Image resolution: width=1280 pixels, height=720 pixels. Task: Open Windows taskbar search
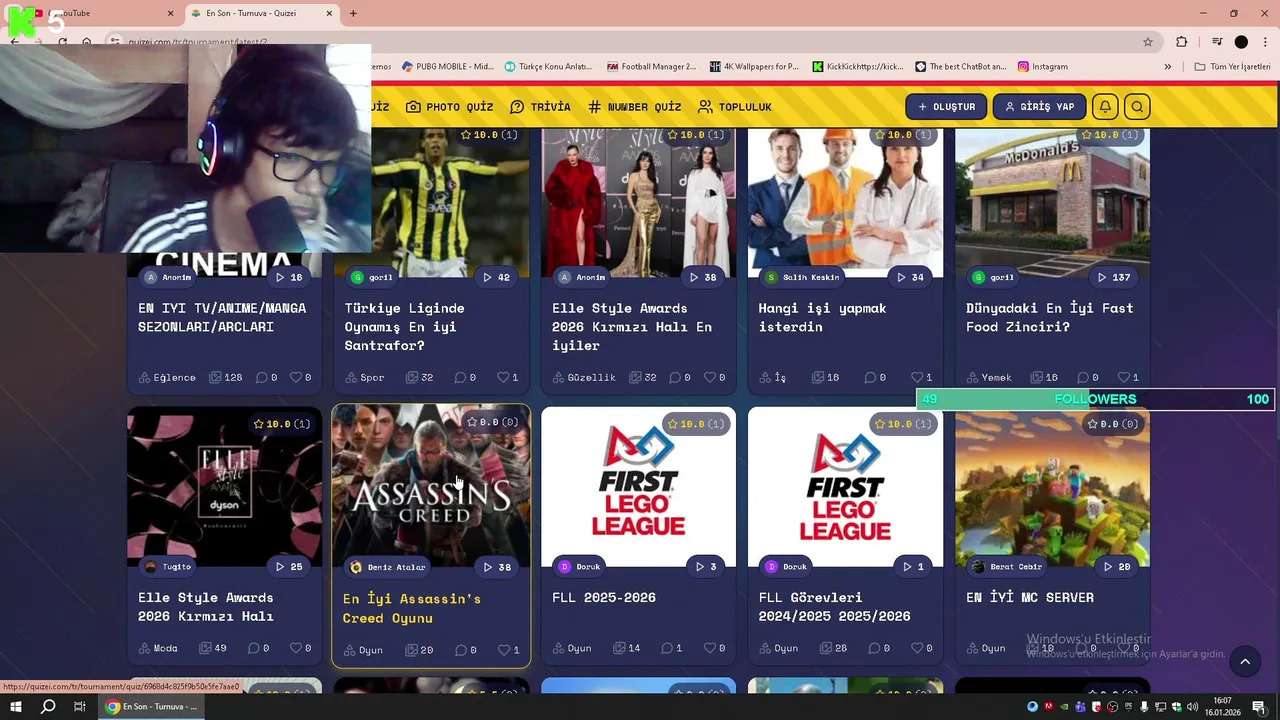48,707
